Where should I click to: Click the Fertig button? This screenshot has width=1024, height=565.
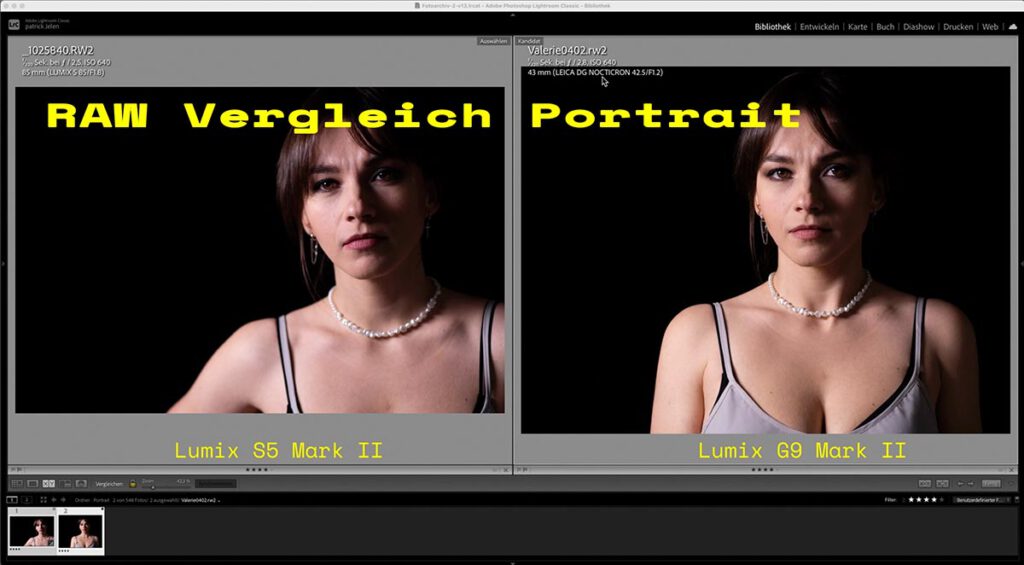tap(991, 484)
